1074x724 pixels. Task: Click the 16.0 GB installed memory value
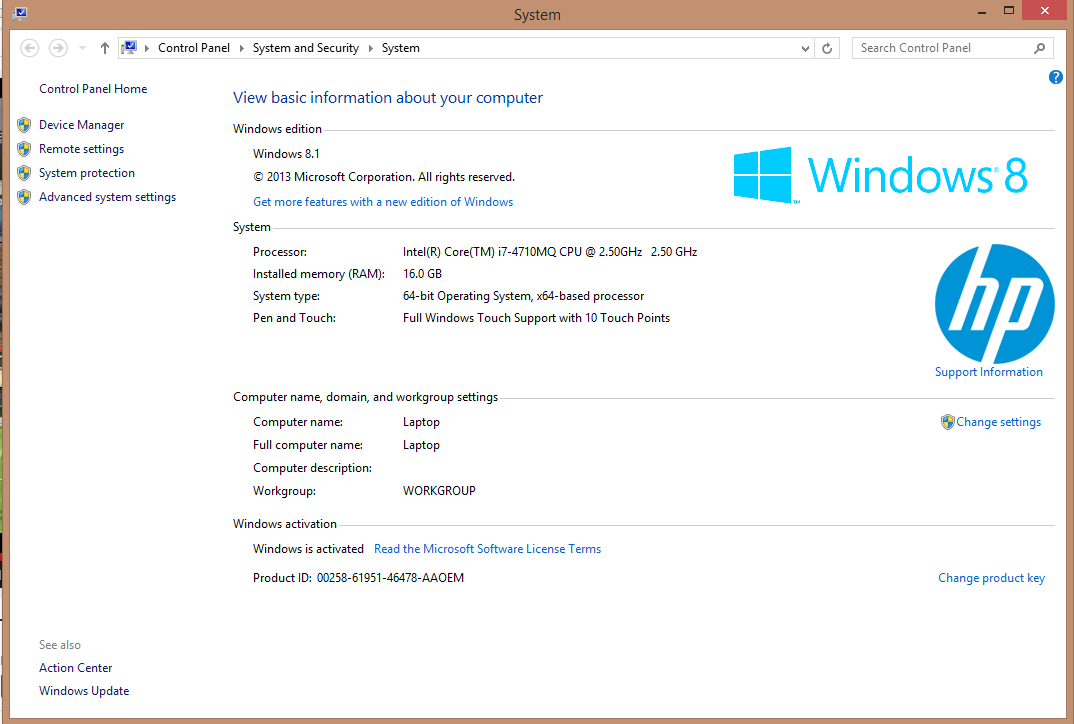click(x=422, y=273)
